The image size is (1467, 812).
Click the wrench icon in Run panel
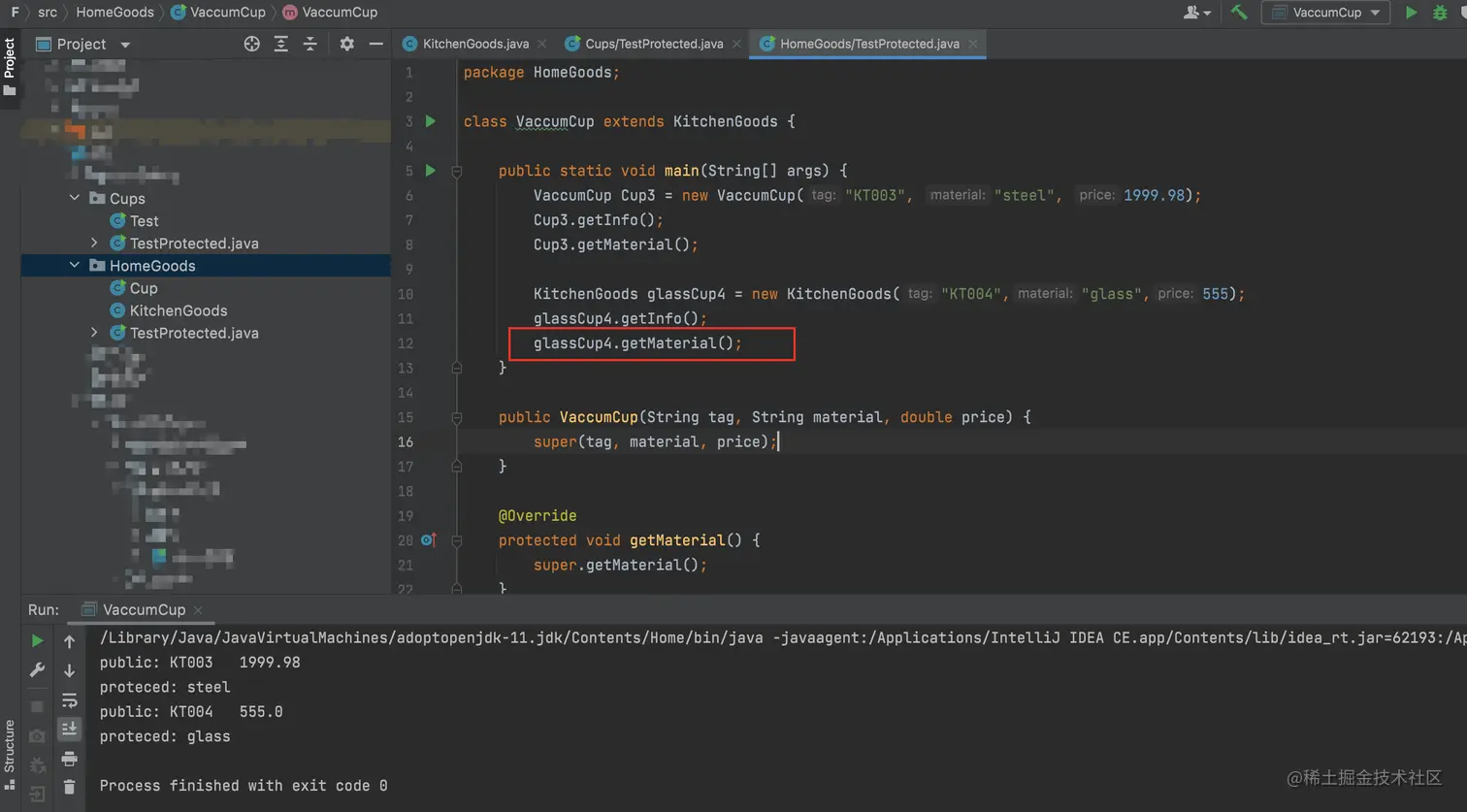point(37,670)
